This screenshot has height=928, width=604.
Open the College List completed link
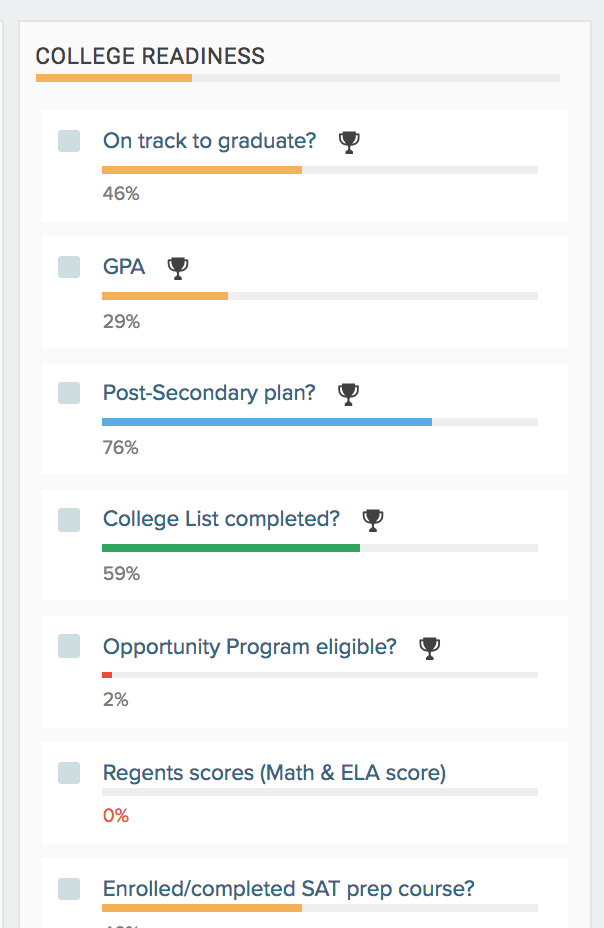pyautogui.click(x=221, y=520)
